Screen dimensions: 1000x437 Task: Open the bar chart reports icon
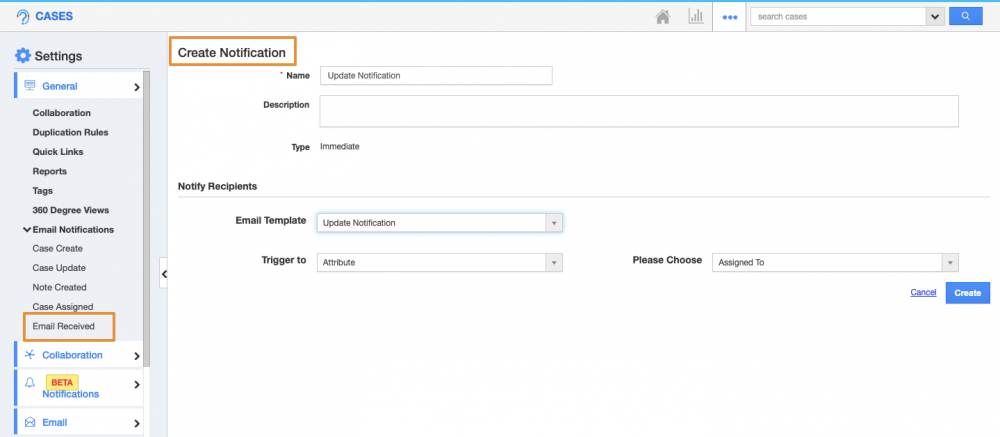coord(695,17)
